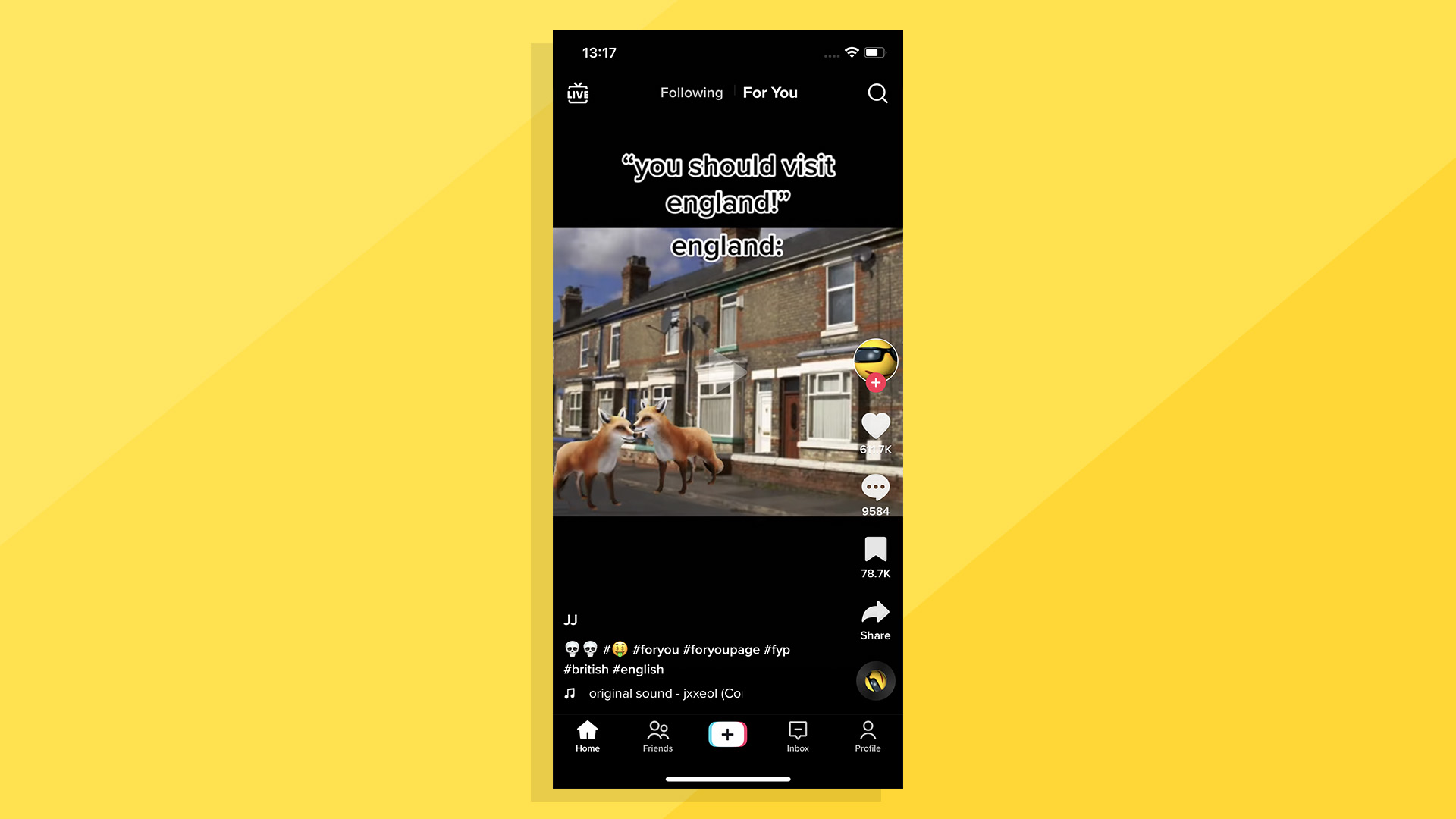Expand the video caption hashtags
Image resolution: width=1456 pixels, height=819 pixels.
[x=677, y=658]
